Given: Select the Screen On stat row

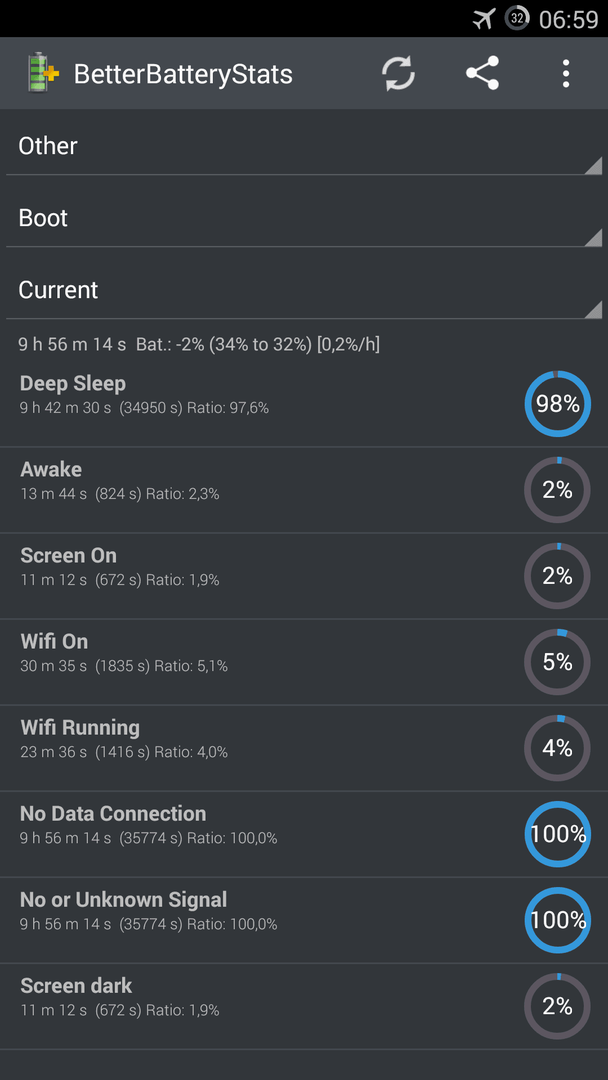Looking at the screenshot, I should pos(304,576).
